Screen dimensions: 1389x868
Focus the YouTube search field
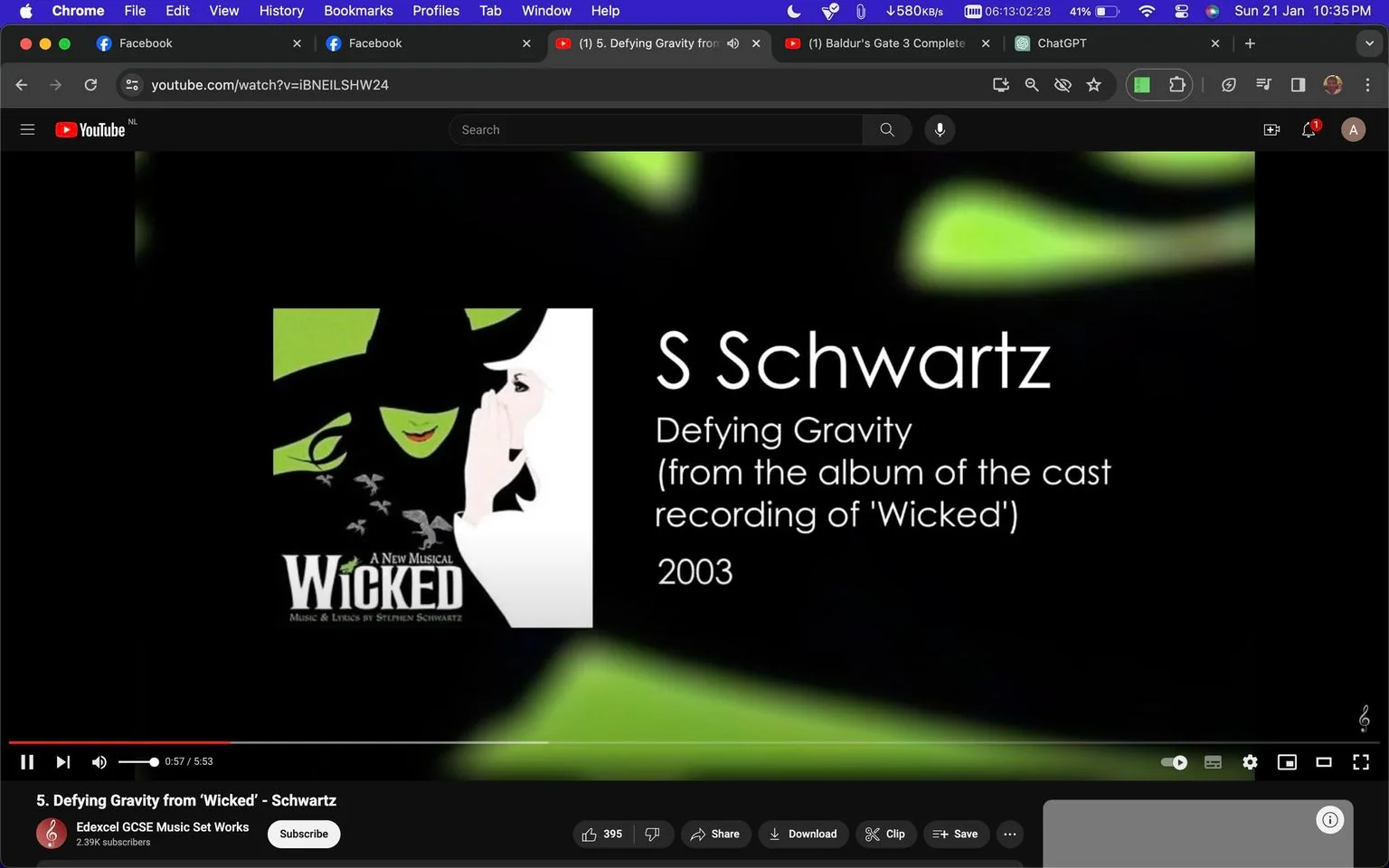coord(656,129)
